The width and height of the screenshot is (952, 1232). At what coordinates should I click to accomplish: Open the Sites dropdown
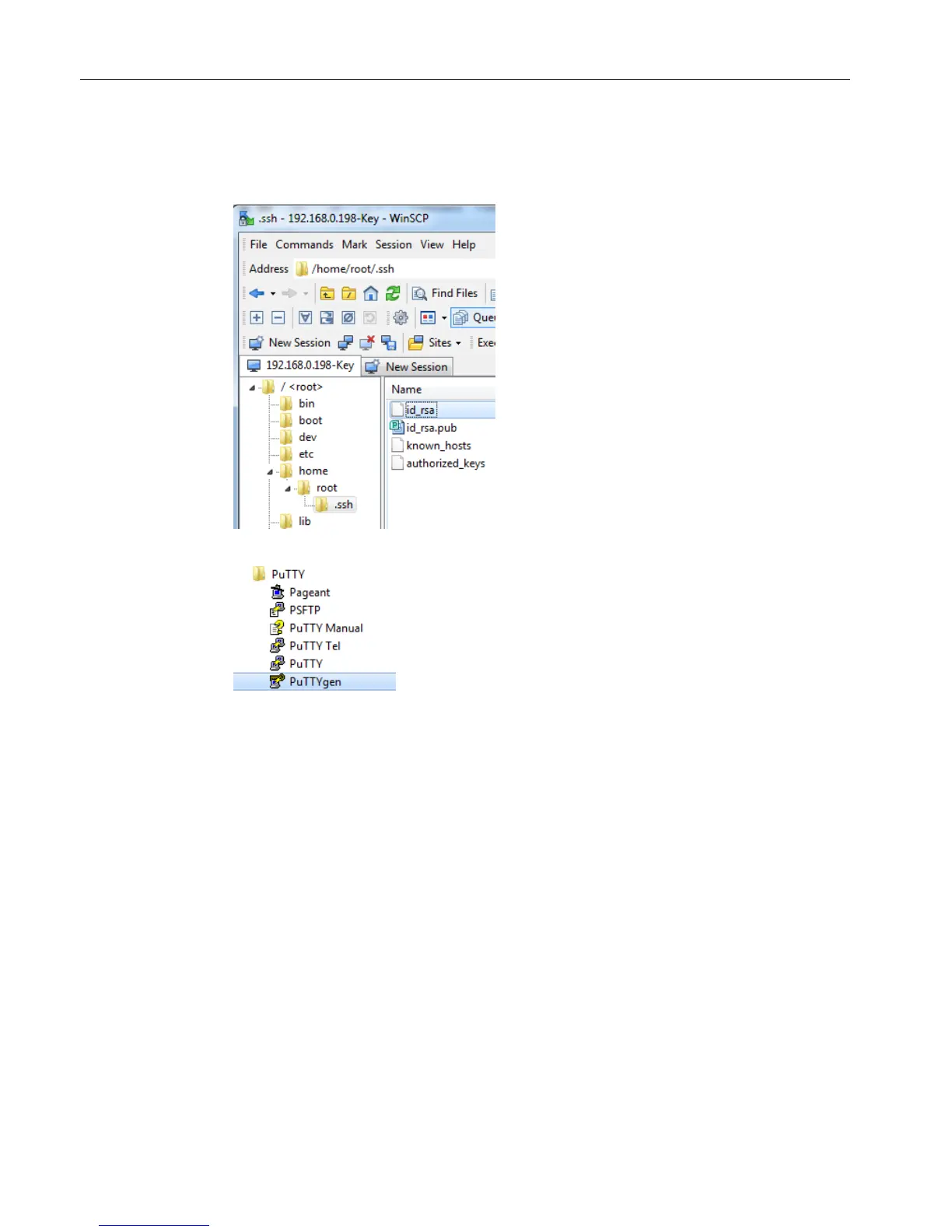[435, 342]
